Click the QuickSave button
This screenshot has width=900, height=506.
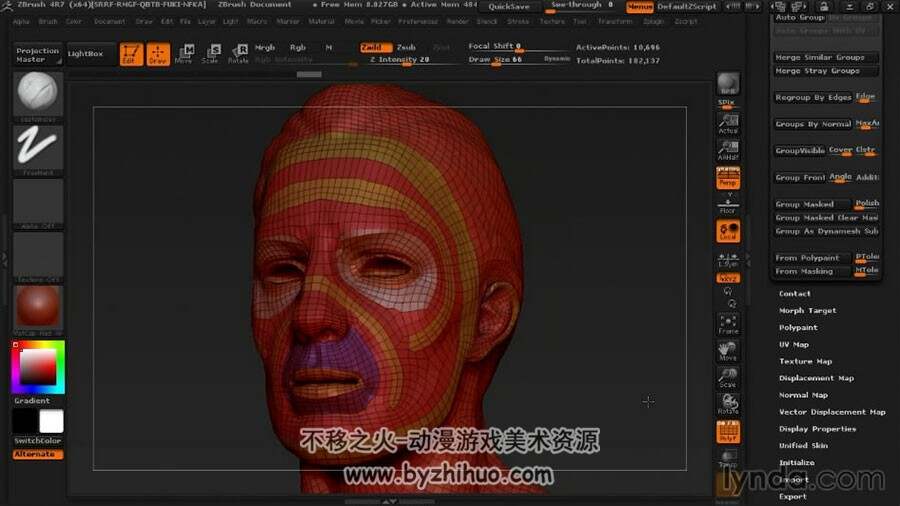[x=509, y=7]
